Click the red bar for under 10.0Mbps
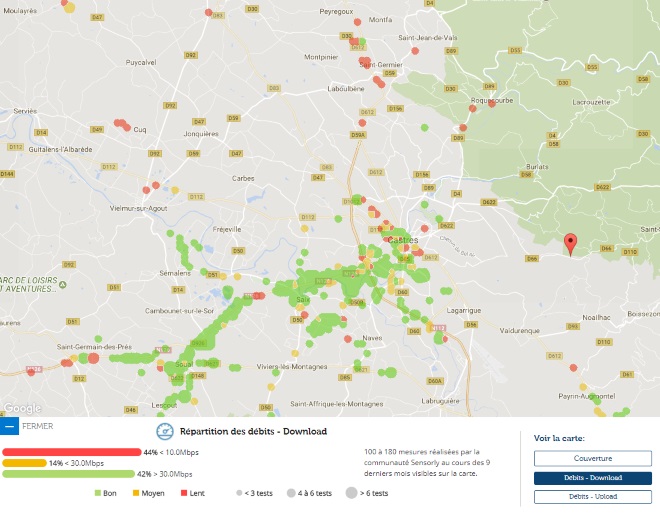This screenshot has height=518, width=660. coord(72,452)
